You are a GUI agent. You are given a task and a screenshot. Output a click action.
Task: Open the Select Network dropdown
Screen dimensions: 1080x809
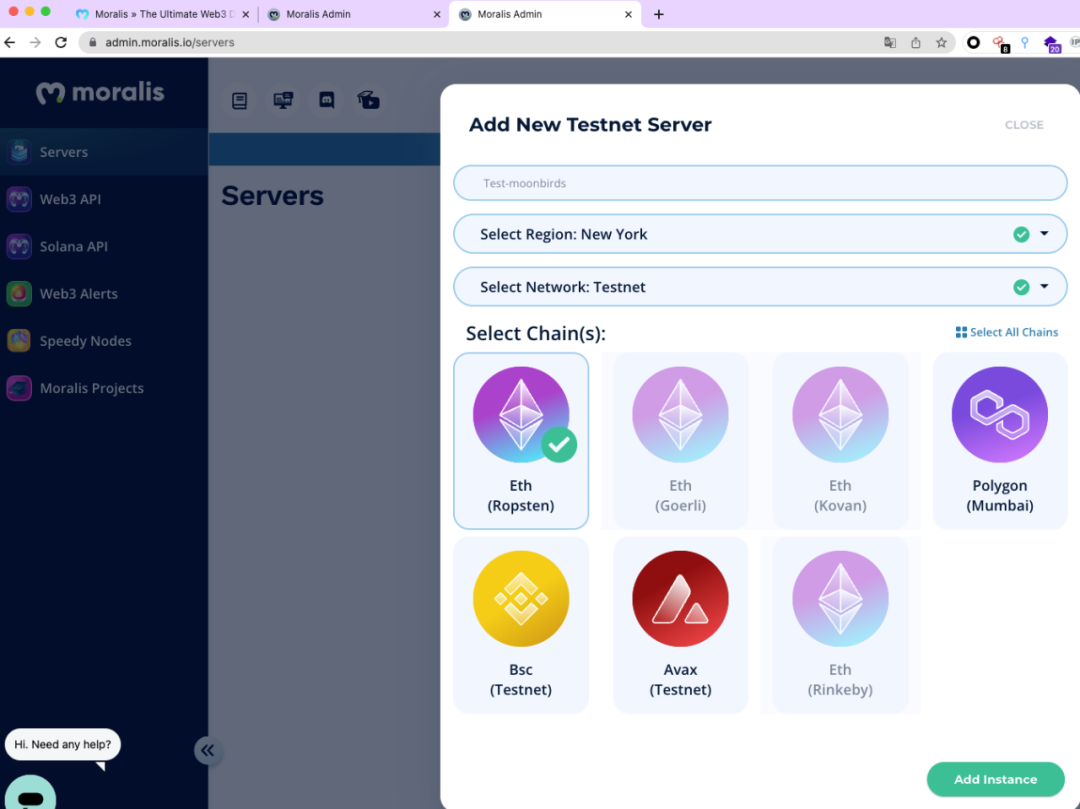click(760, 286)
